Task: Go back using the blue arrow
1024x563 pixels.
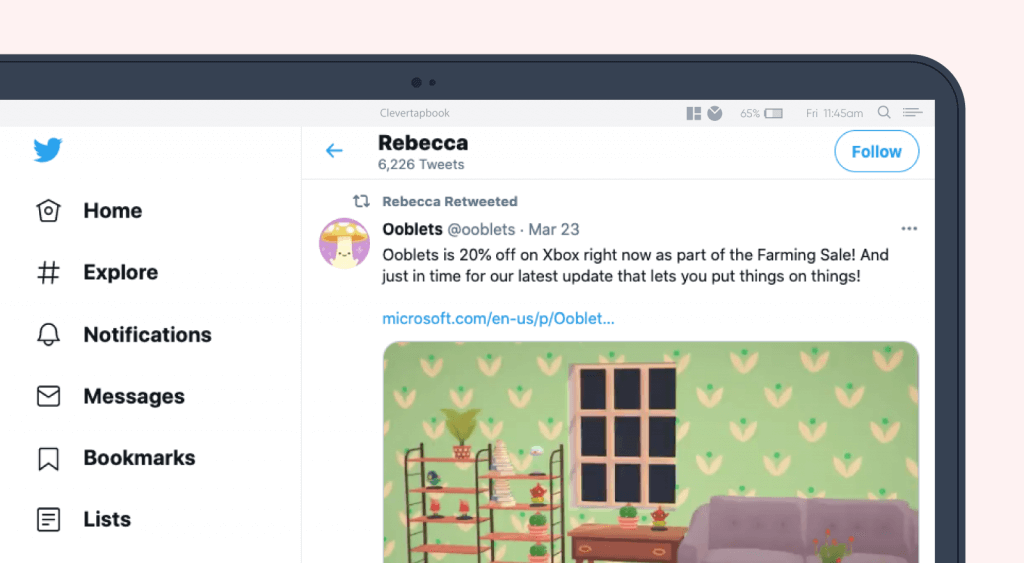Action: 334,151
